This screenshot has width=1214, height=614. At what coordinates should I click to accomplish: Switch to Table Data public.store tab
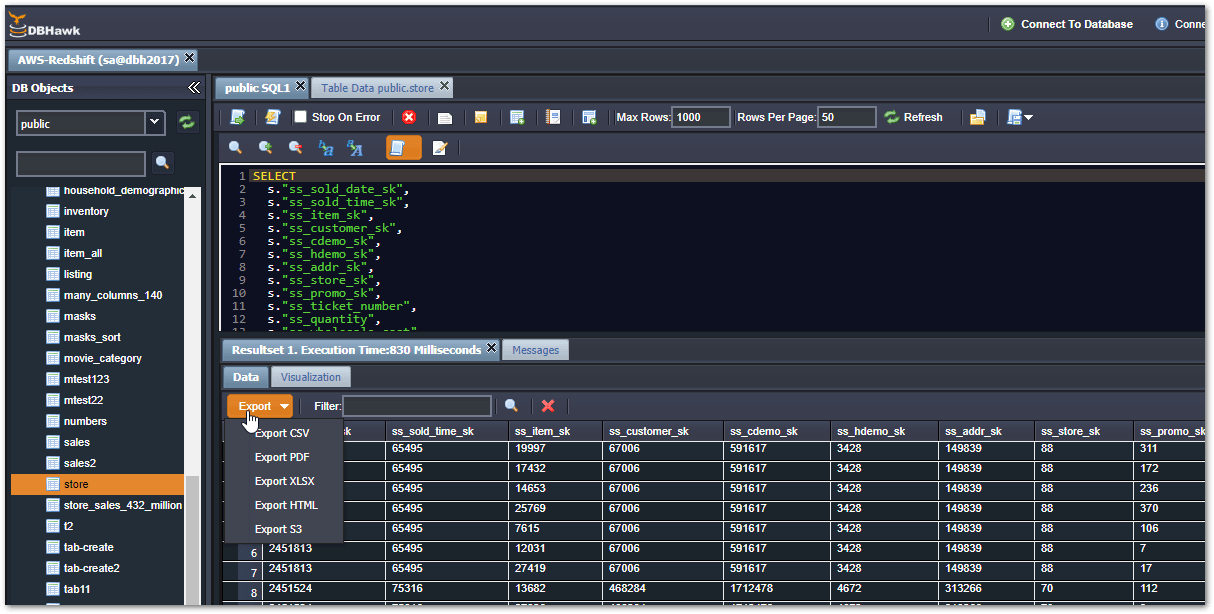[377, 88]
